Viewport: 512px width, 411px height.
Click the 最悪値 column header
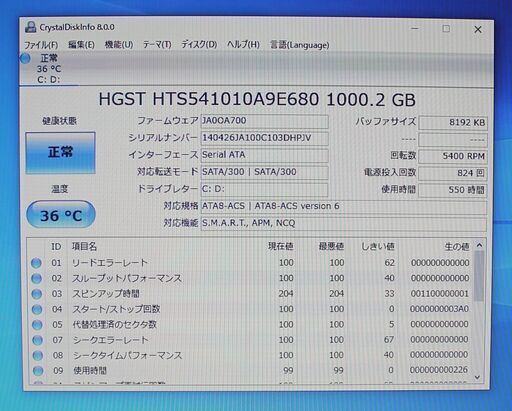(331, 247)
